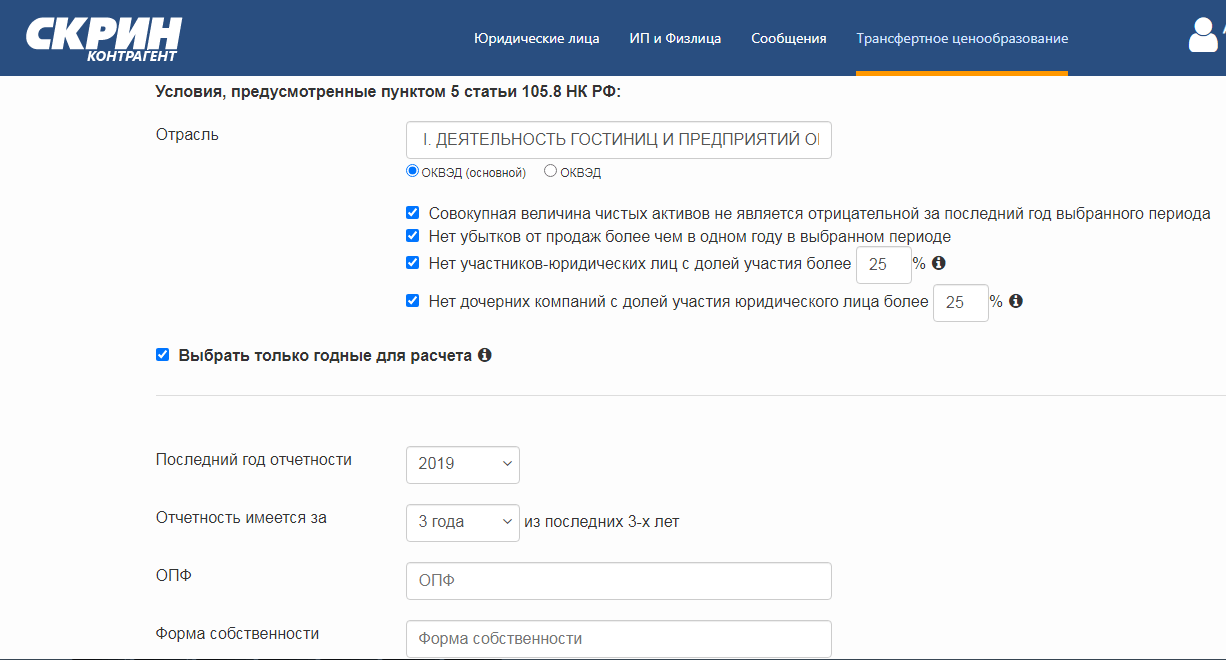Screen dimensions: 1226x660
Task: Select the ОКВЭД (основной) radio button
Action: coord(412,171)
